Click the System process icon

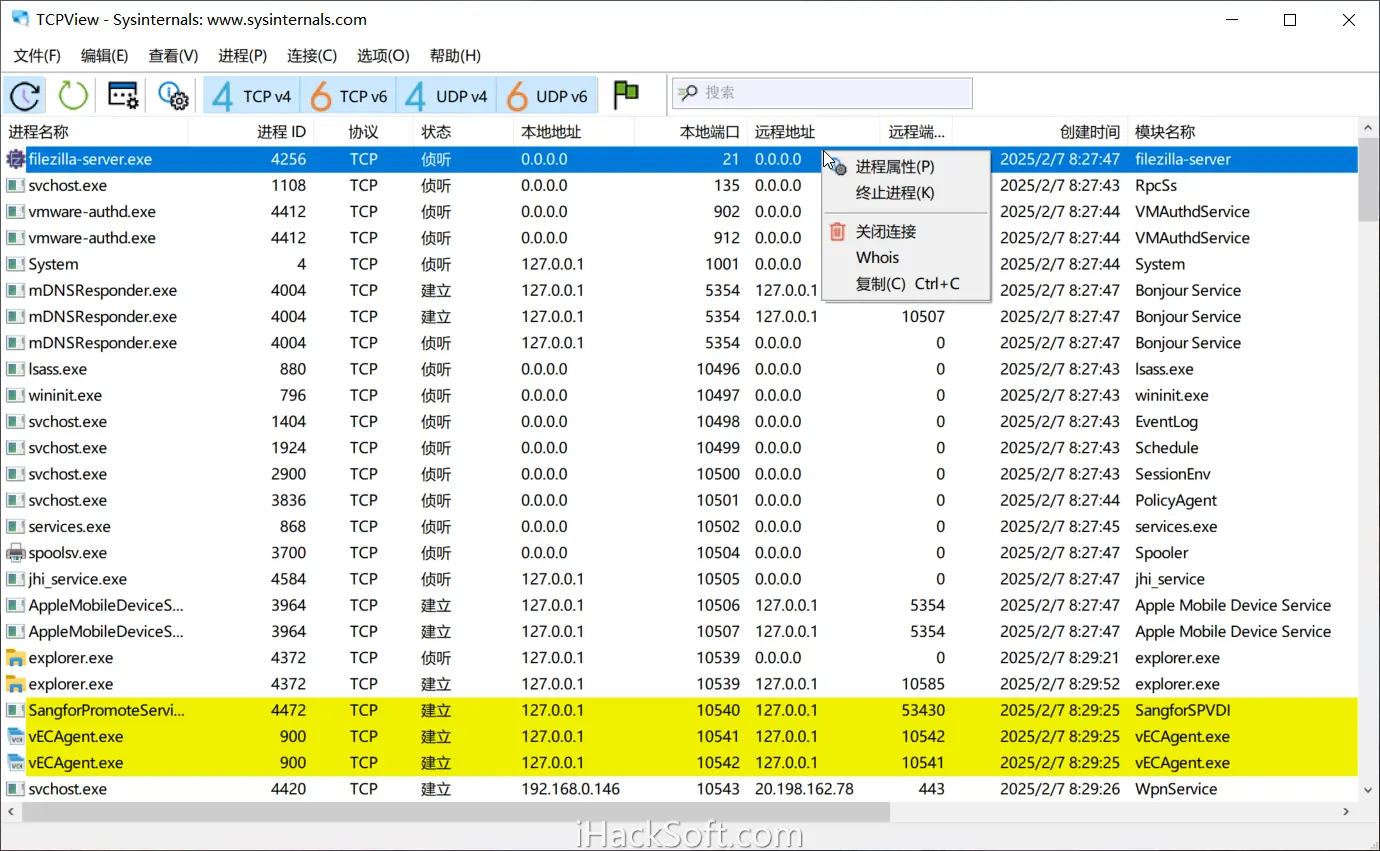click(15, 264)
